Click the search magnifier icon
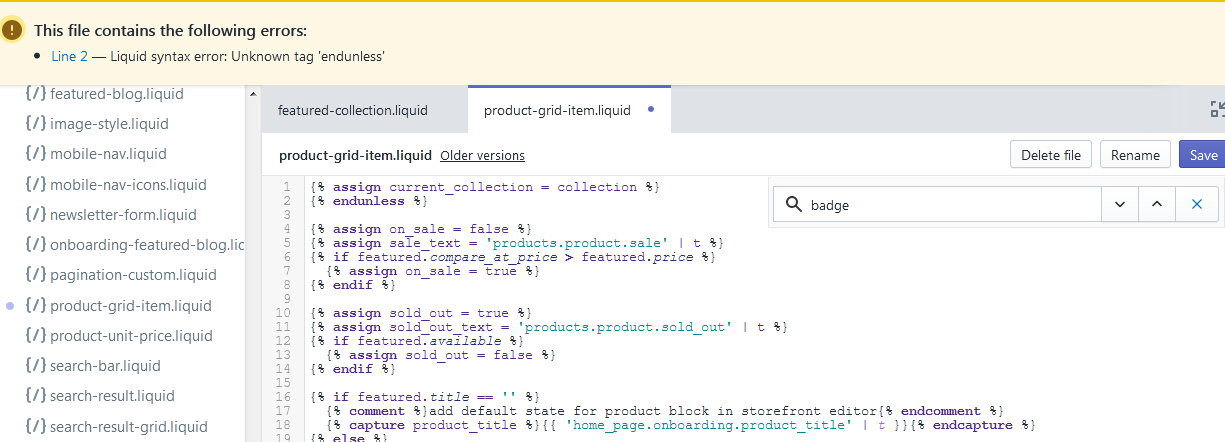Viewport: 1225px width, 442px height. 794,204
